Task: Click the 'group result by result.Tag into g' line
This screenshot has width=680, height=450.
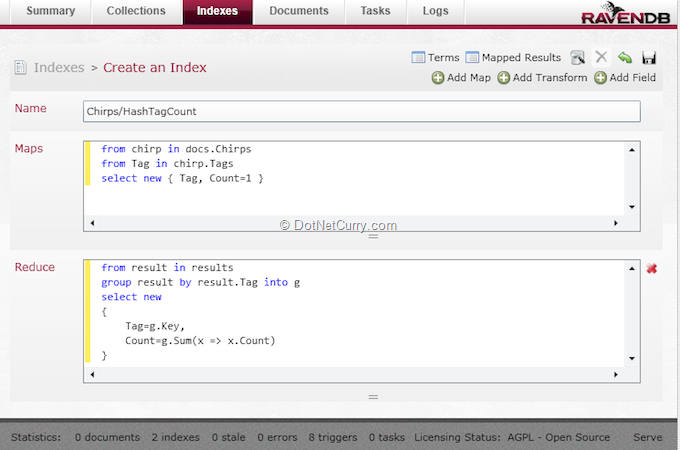Action: click(x=200, y=282)
